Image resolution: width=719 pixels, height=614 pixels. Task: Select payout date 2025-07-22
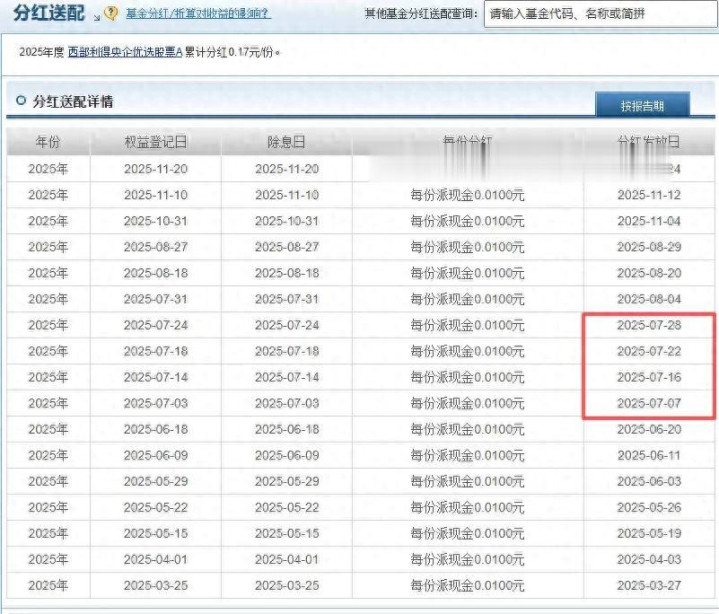coord(649,352)
